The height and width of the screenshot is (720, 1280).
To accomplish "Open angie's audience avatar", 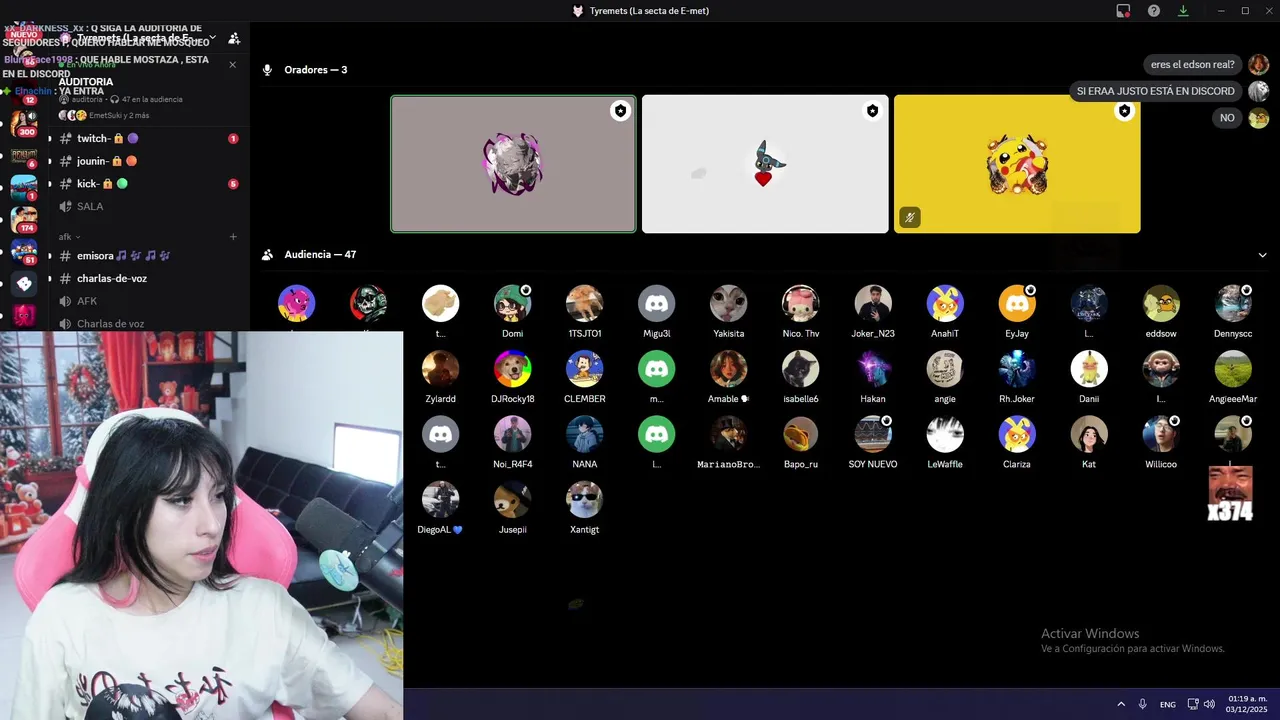I will (x=944, y=369).
